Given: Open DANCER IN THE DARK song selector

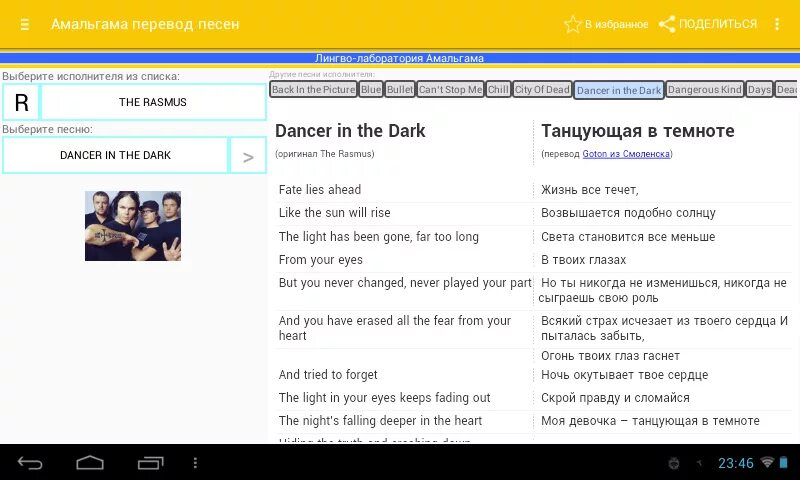Looking at the screenshot, I should point(115,155).
